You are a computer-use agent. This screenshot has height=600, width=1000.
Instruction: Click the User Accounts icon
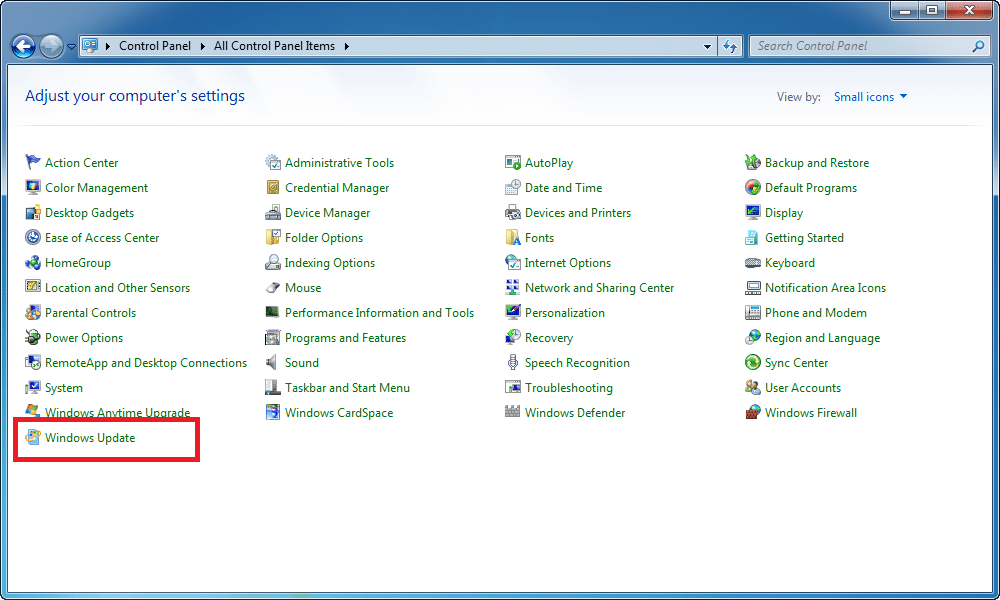[x=753, y=388]
